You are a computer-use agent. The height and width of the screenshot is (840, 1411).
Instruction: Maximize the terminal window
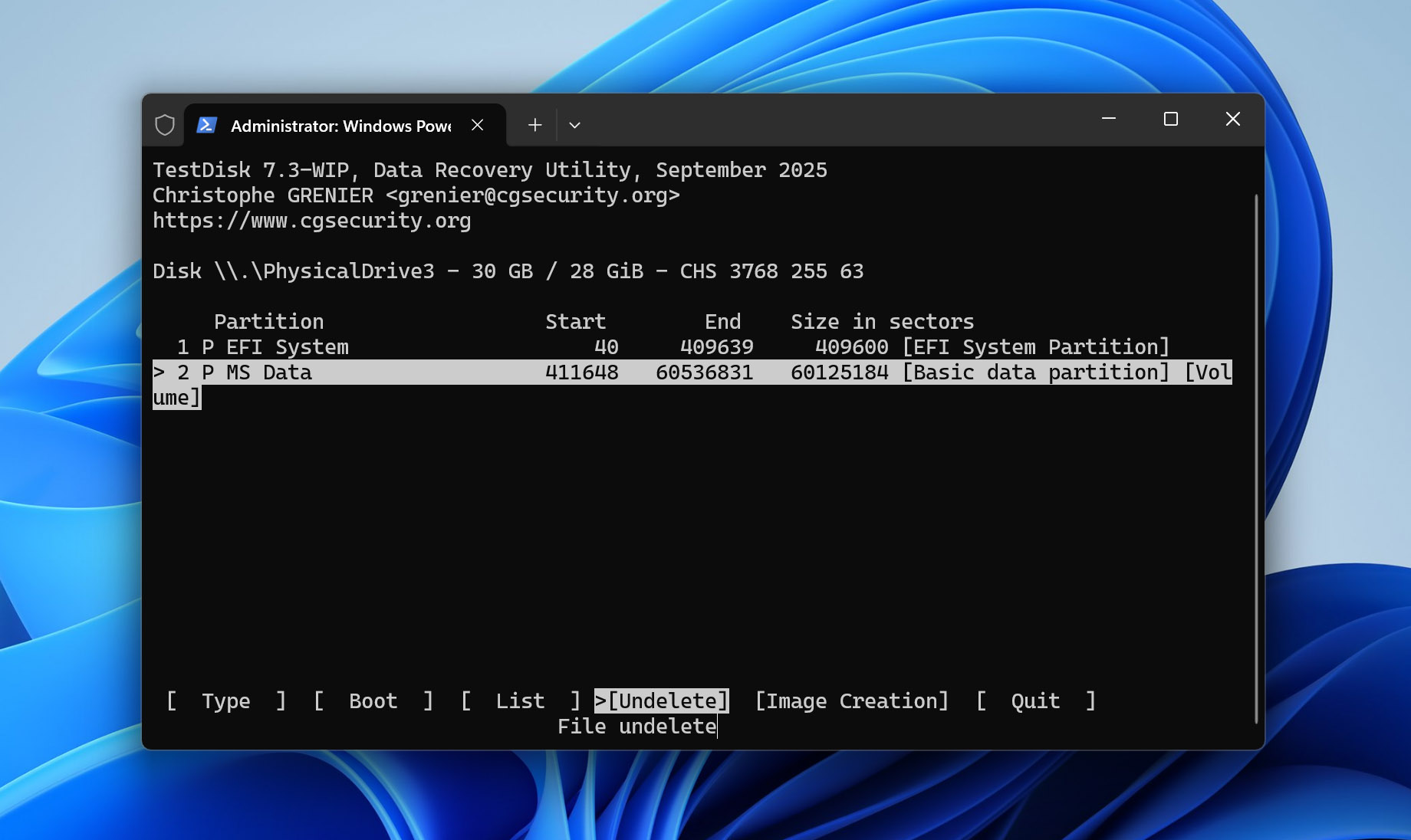[1171, 119]
